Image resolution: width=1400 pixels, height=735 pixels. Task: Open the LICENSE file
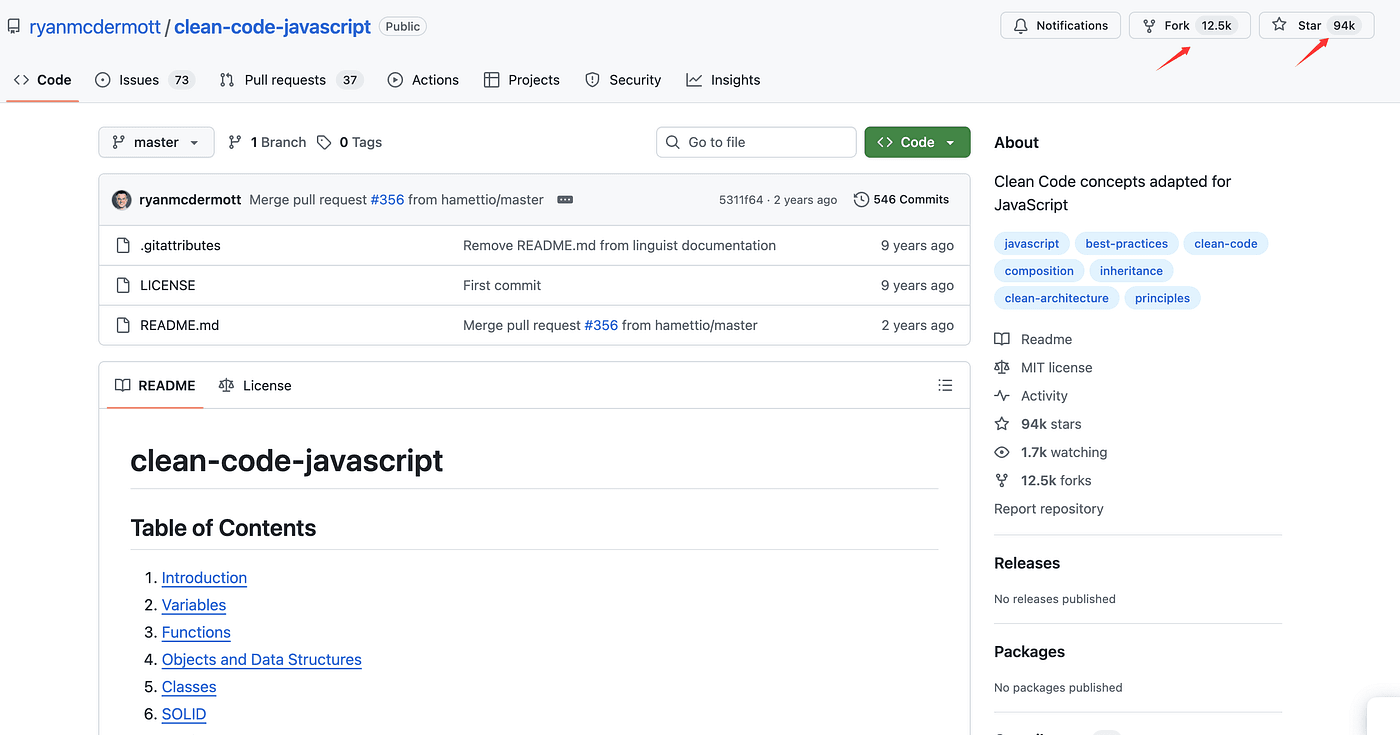point(167,285)
